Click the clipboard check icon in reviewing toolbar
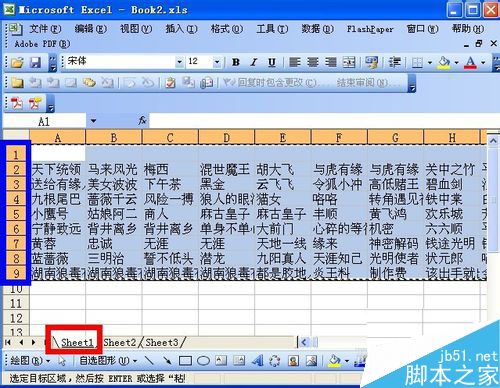This screenshot has width=500, height=388. 170,82
